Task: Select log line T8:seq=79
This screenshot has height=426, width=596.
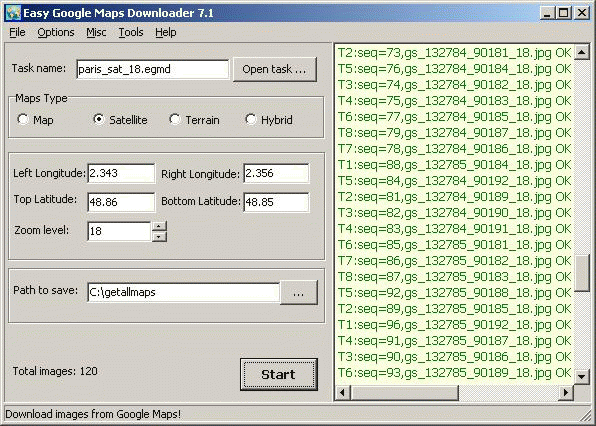Action: coord(454,133)
